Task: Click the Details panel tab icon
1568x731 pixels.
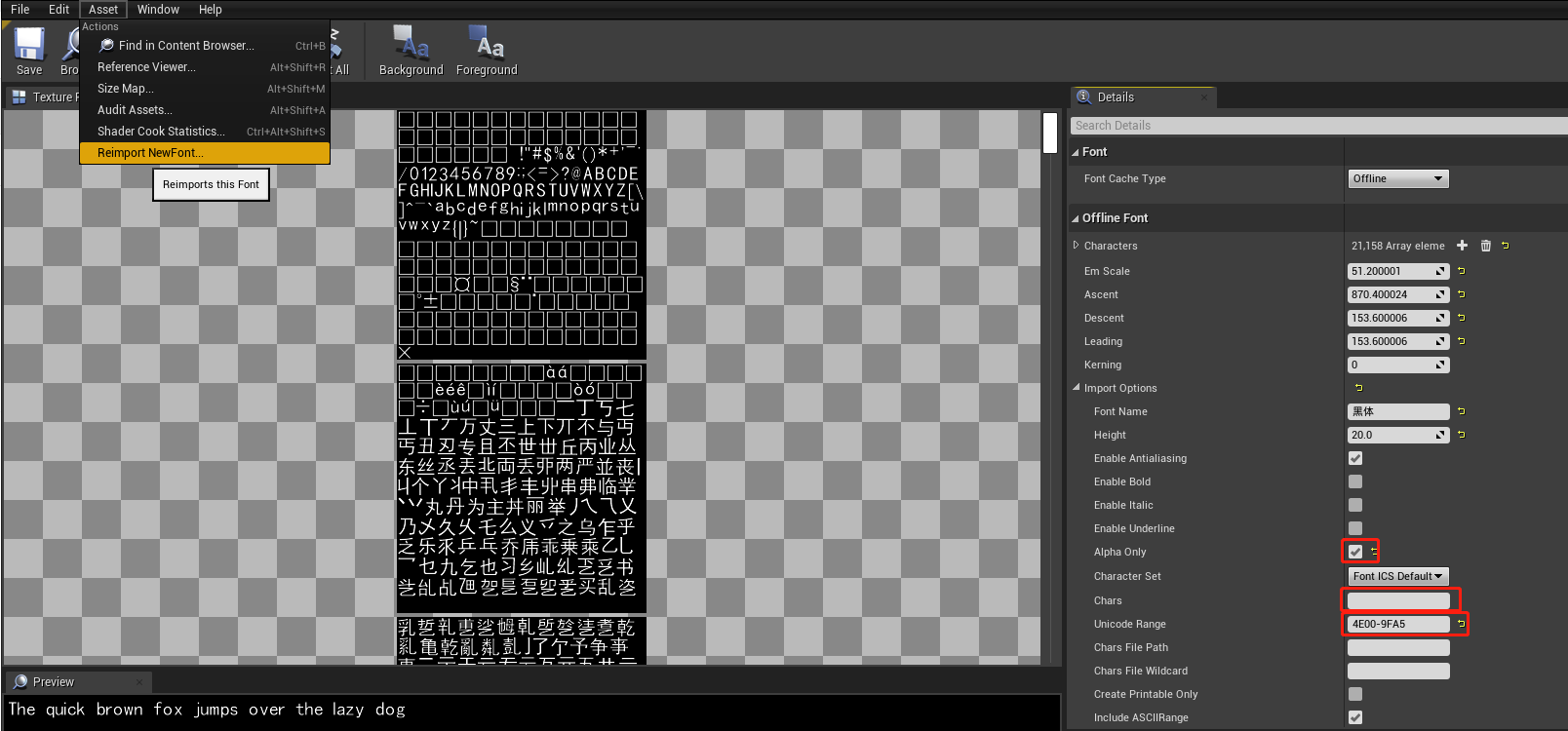Action: click(x=1083, y=96)
